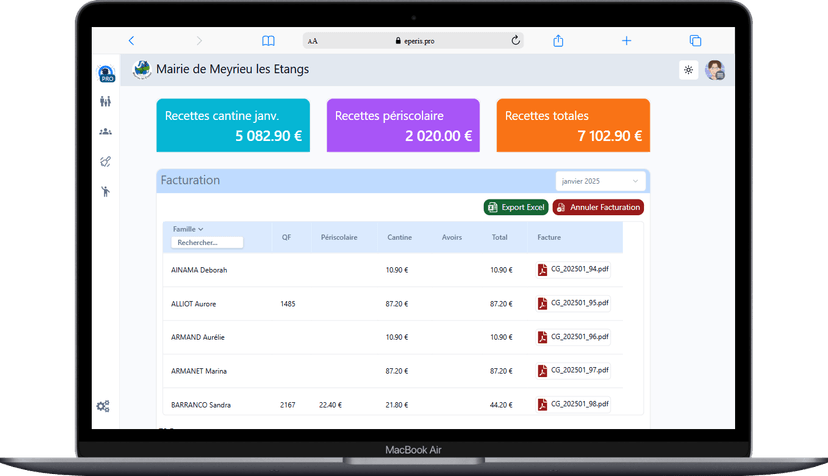This screenshot has width=828, height=476.
Task: Open PDF icon for CG_202501_94.pdf
Action: (x=543, y=269)
